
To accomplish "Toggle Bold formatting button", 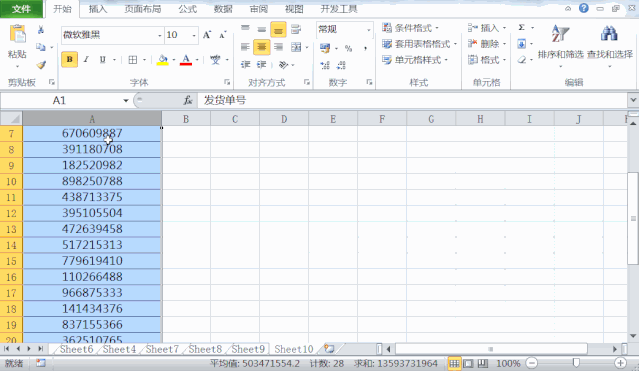I will pyautogui.click(x=70, y=60).
